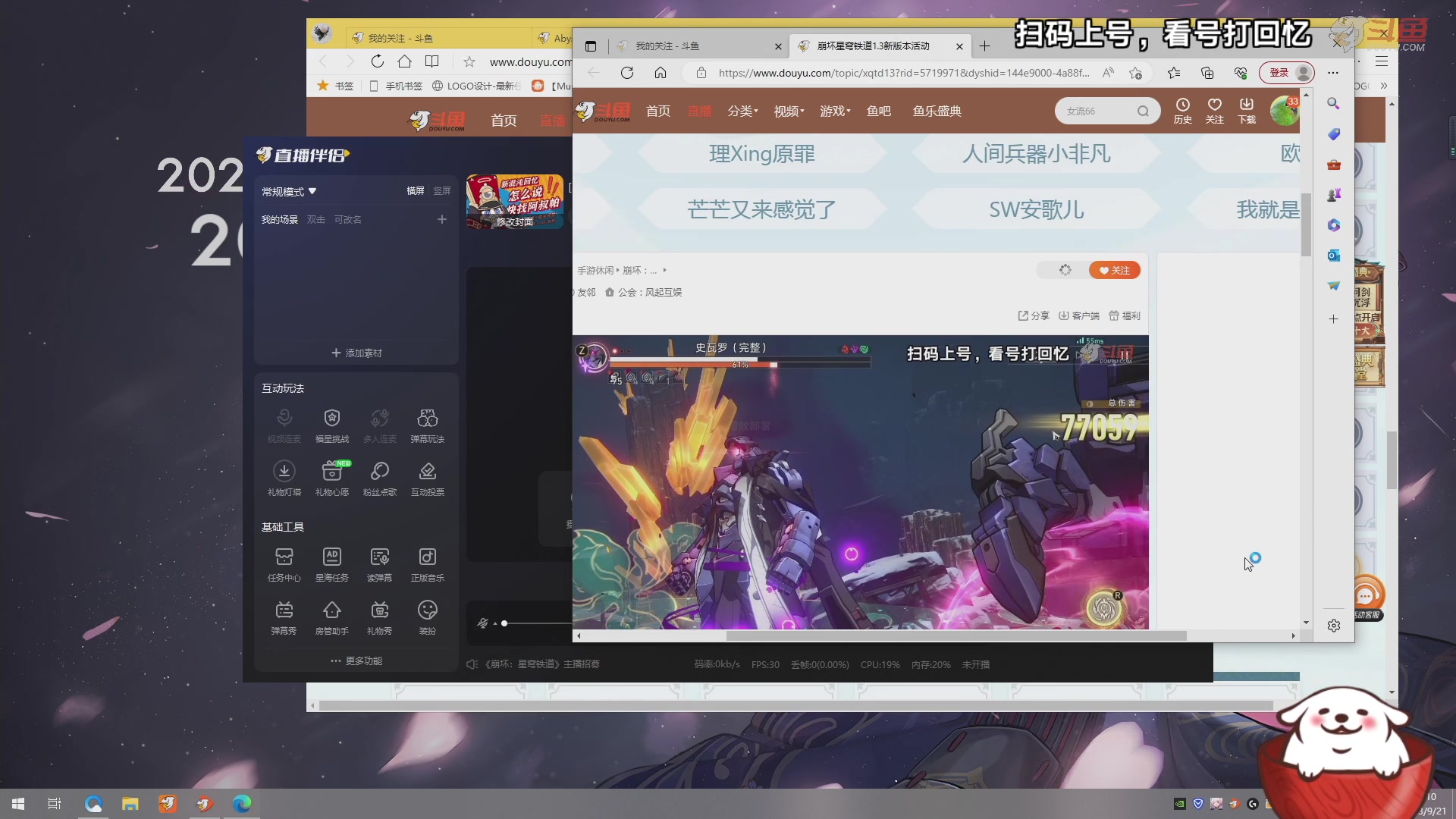Screen dimensions: 1456x819
Task: Switch to 我的关注 - 斗鱼 Edge tab
Action: [698, 46]
